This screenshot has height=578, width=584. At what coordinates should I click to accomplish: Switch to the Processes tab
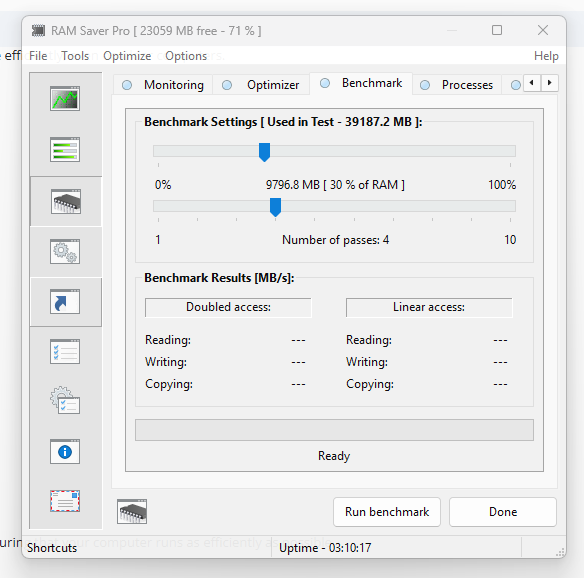coord(457,85)
